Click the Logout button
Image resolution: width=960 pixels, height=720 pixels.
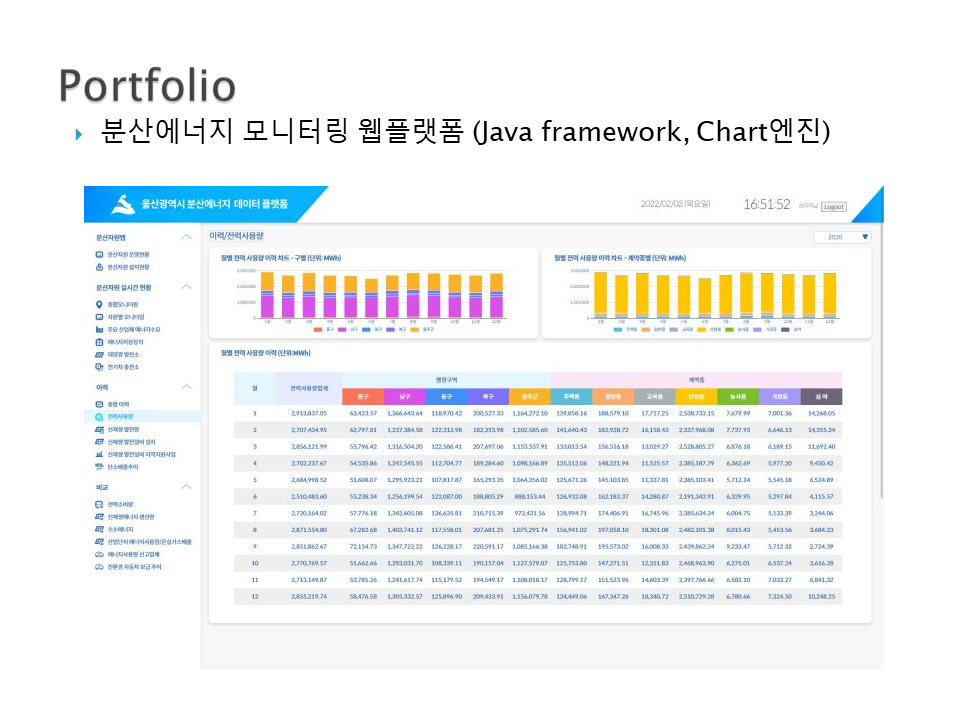pyautogui.click(x=833, y=207)
